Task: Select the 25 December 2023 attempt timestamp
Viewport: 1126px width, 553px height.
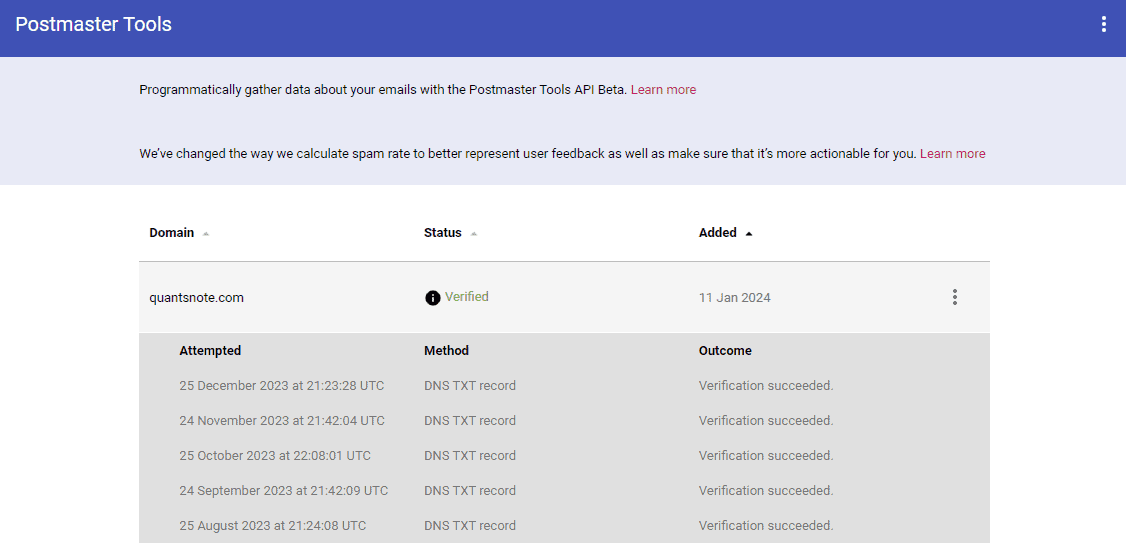Action: [x=282, y=386]
